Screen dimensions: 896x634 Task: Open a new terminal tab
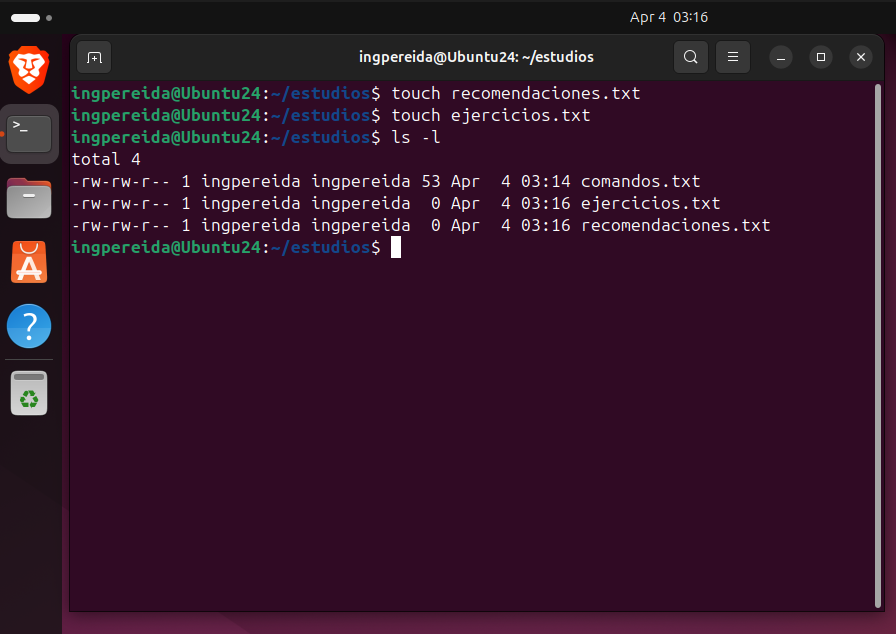pyautogui.click(x=94, y=57)
